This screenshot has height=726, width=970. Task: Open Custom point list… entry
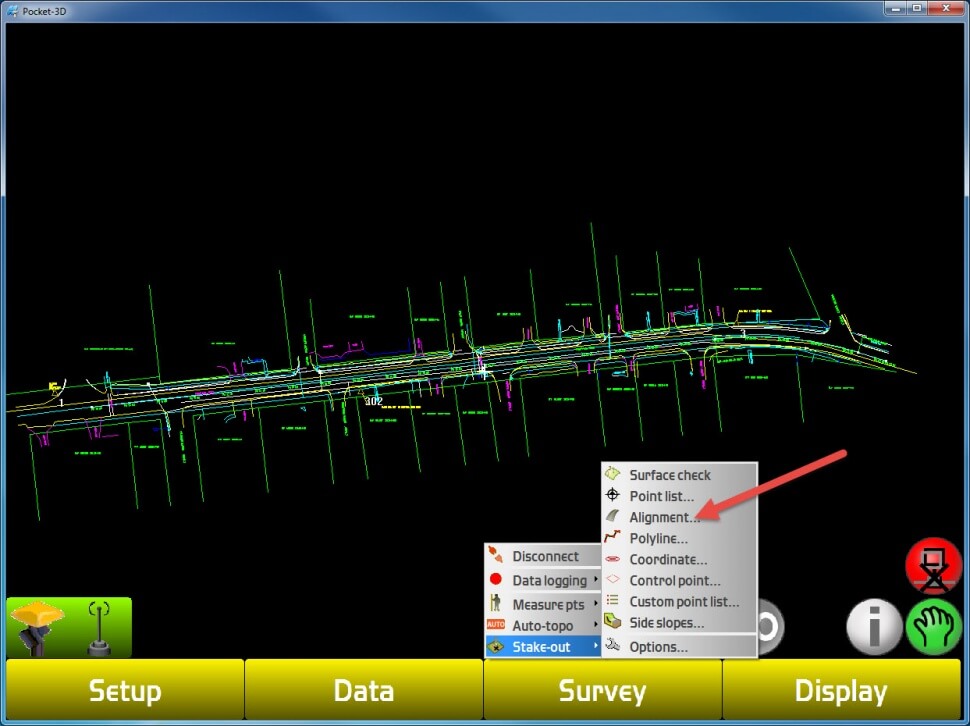tap(684, 602)
